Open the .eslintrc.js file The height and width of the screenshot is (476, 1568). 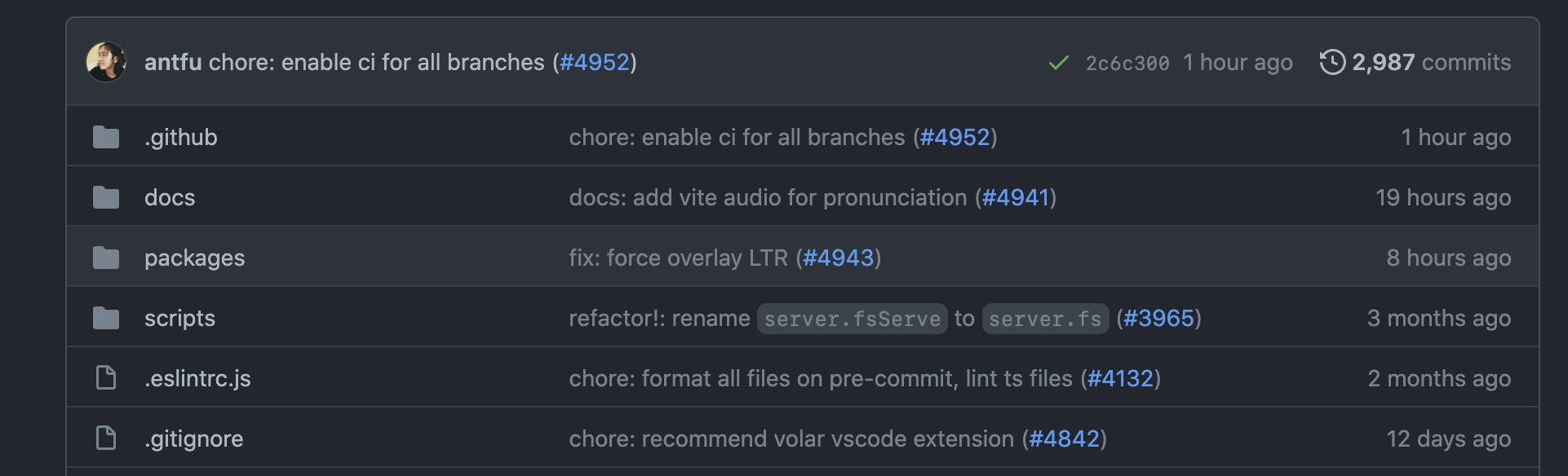(197, 378)
